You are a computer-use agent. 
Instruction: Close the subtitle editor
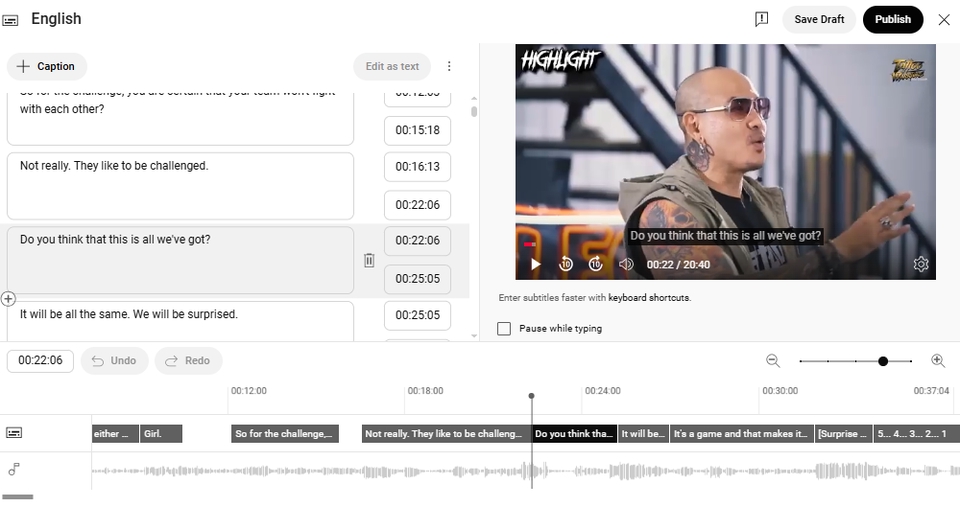click(943, 20)
